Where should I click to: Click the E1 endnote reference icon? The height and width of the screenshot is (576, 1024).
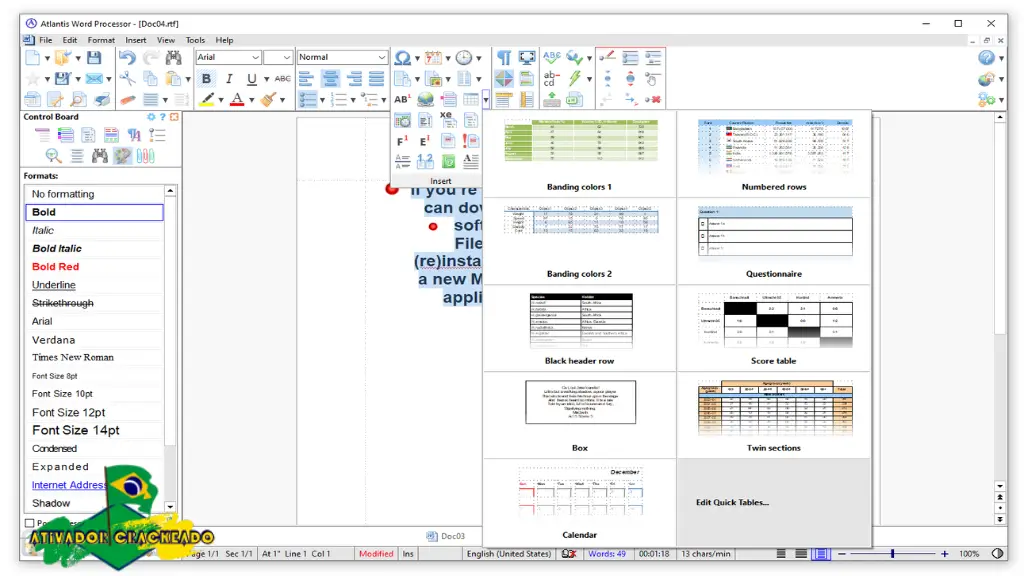click(x=424, y=140)
